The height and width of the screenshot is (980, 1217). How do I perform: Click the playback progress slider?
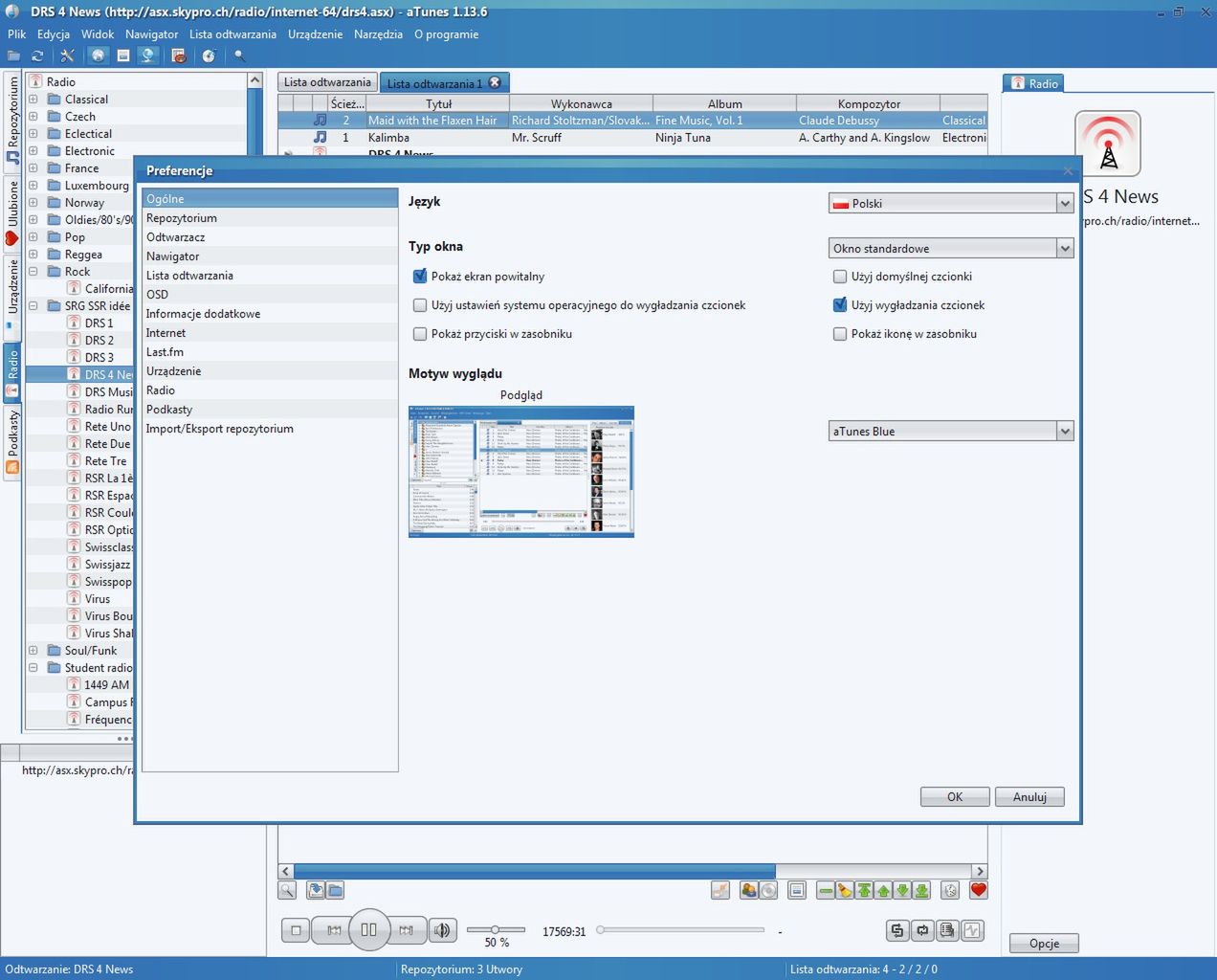[681, 929]
